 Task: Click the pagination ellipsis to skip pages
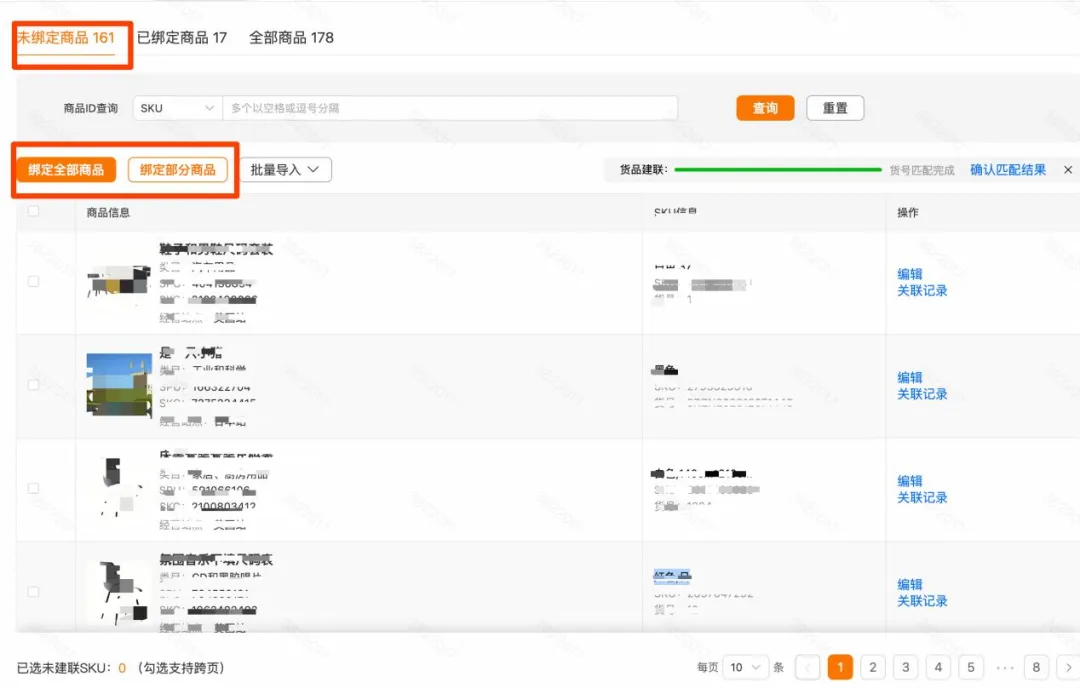tap(1004, 667)
